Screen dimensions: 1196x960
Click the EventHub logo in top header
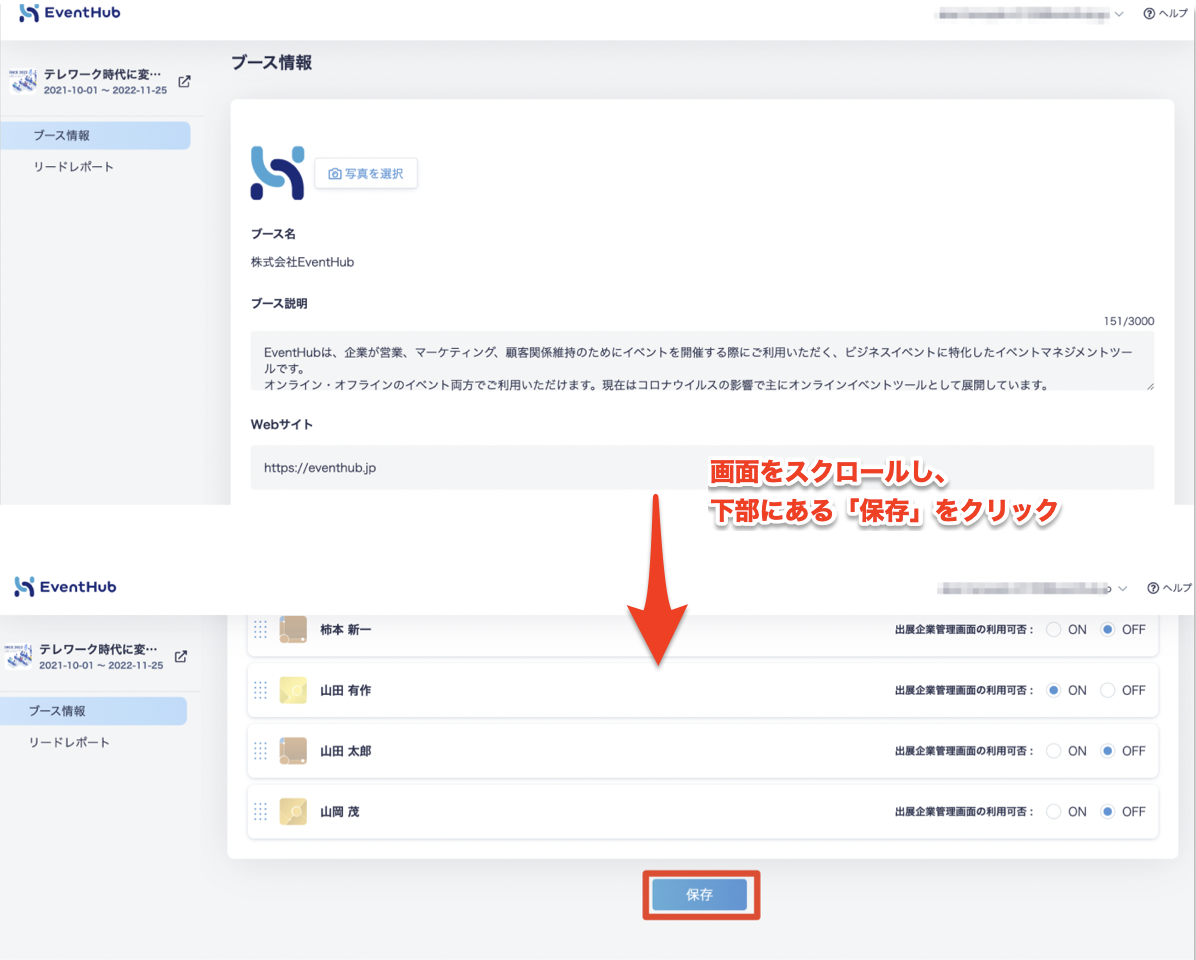69,13
